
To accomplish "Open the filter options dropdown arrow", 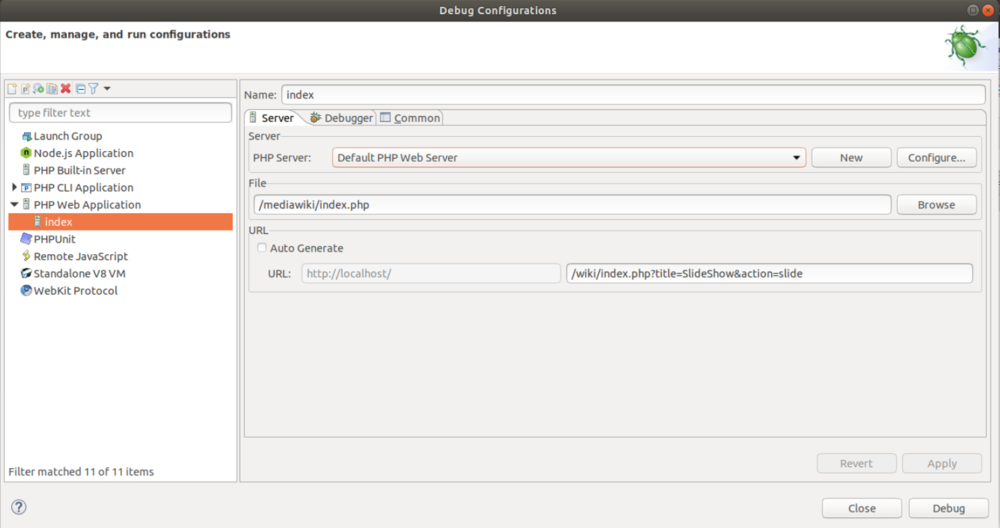I will tap(107, 89).
